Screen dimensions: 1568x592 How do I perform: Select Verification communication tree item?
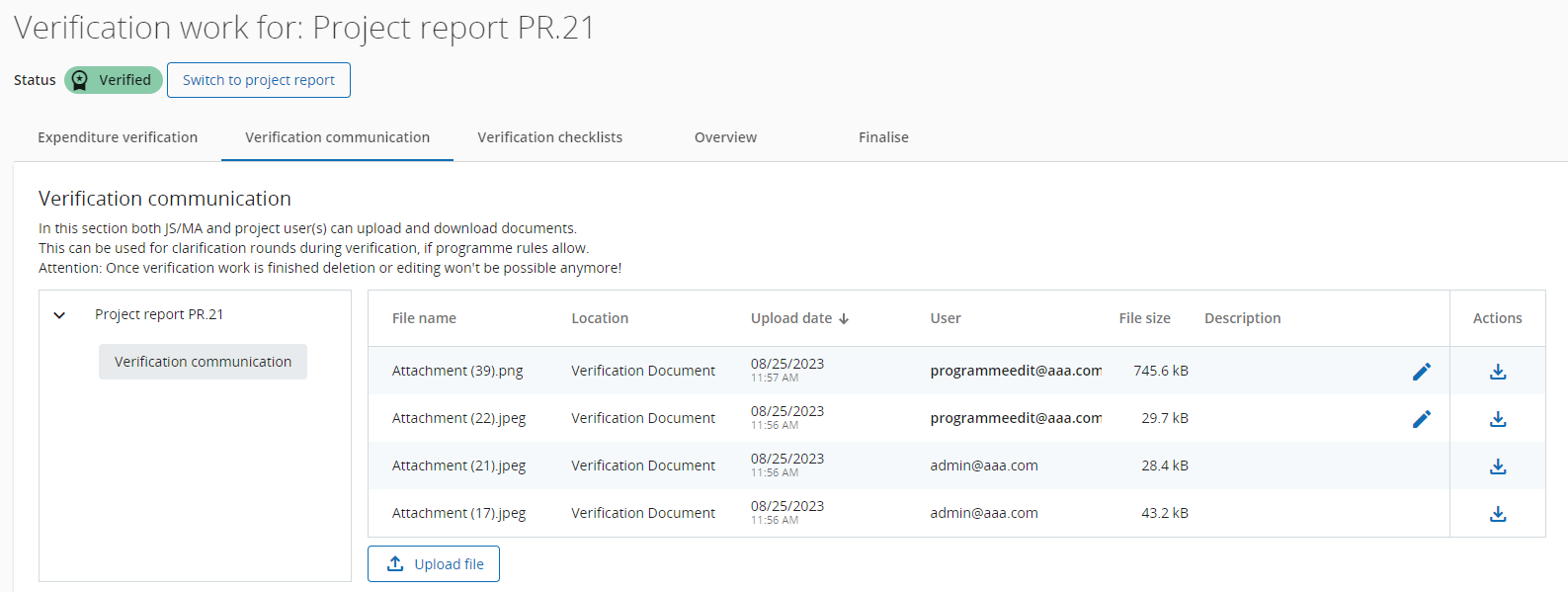click(203, 362)
